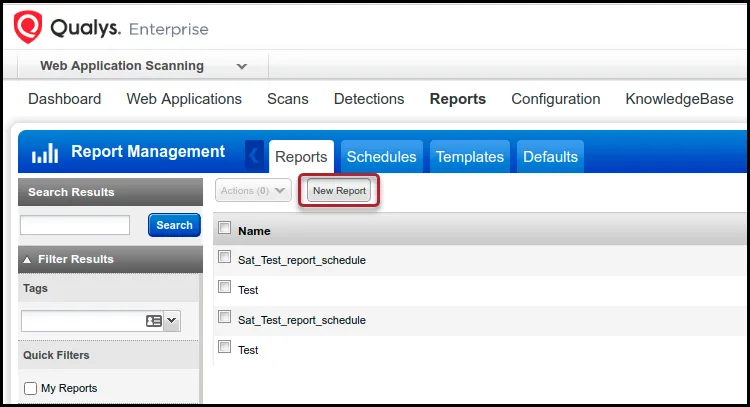Viewport: 750px width, 407px height.
Task: Open the Reports menu
Action: 458,99
